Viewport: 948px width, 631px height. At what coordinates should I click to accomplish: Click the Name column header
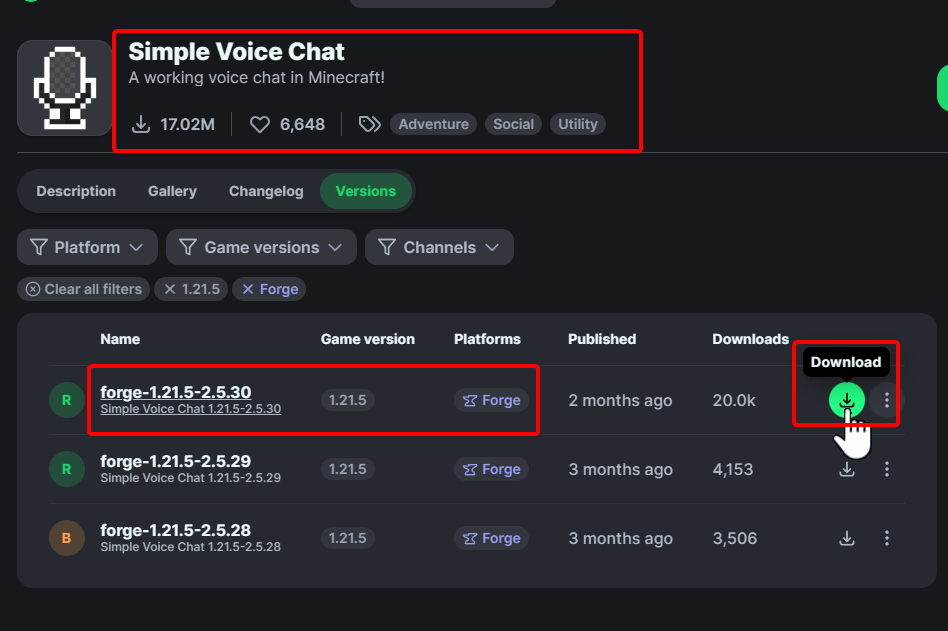(120, 339)
